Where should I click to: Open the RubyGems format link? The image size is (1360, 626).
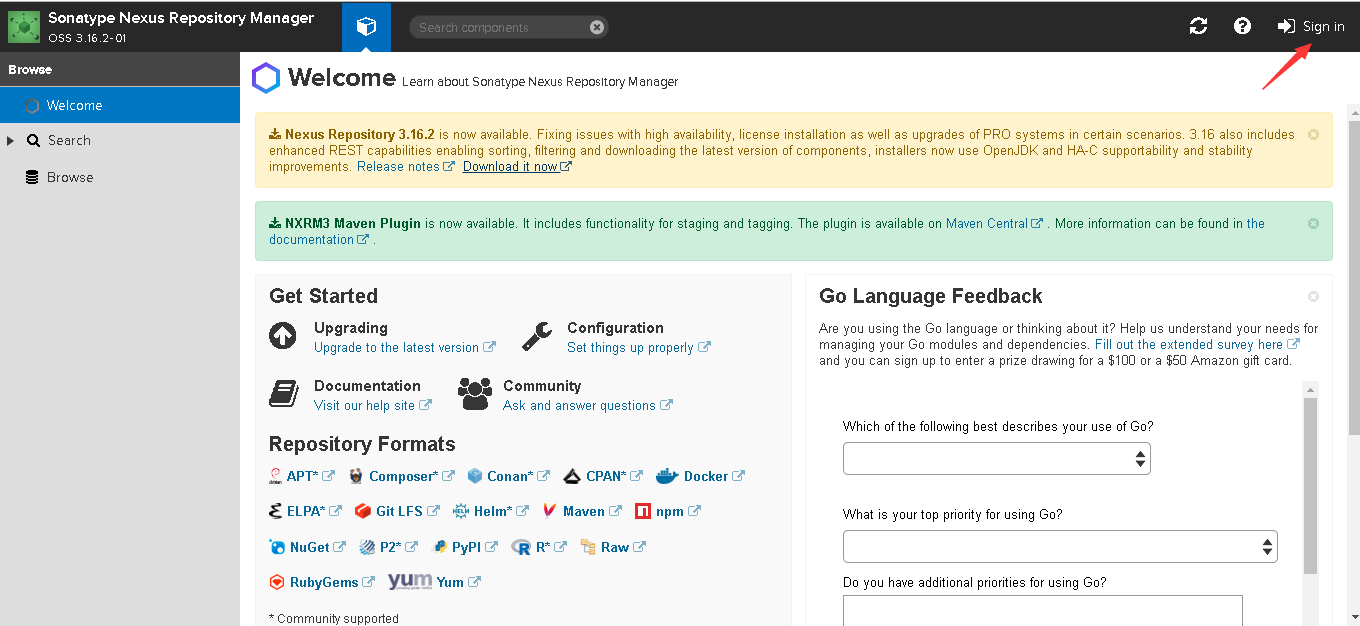(332, 582)
